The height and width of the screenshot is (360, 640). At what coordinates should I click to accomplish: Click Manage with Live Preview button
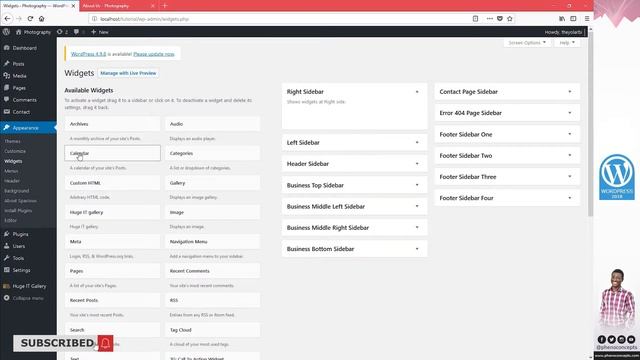[128, 73]
